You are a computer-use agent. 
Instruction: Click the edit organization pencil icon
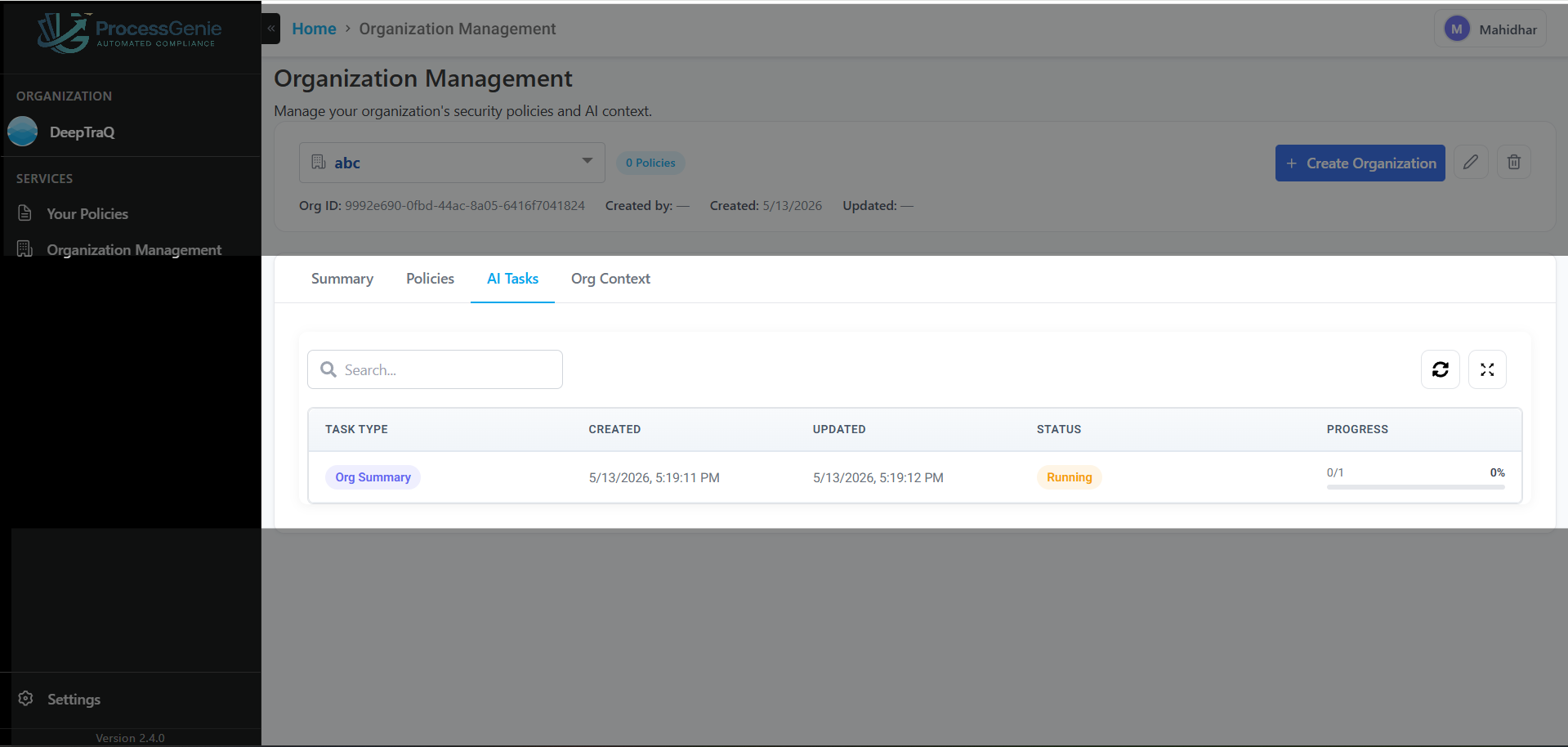pyautogui.click(x=1471, y=163)
